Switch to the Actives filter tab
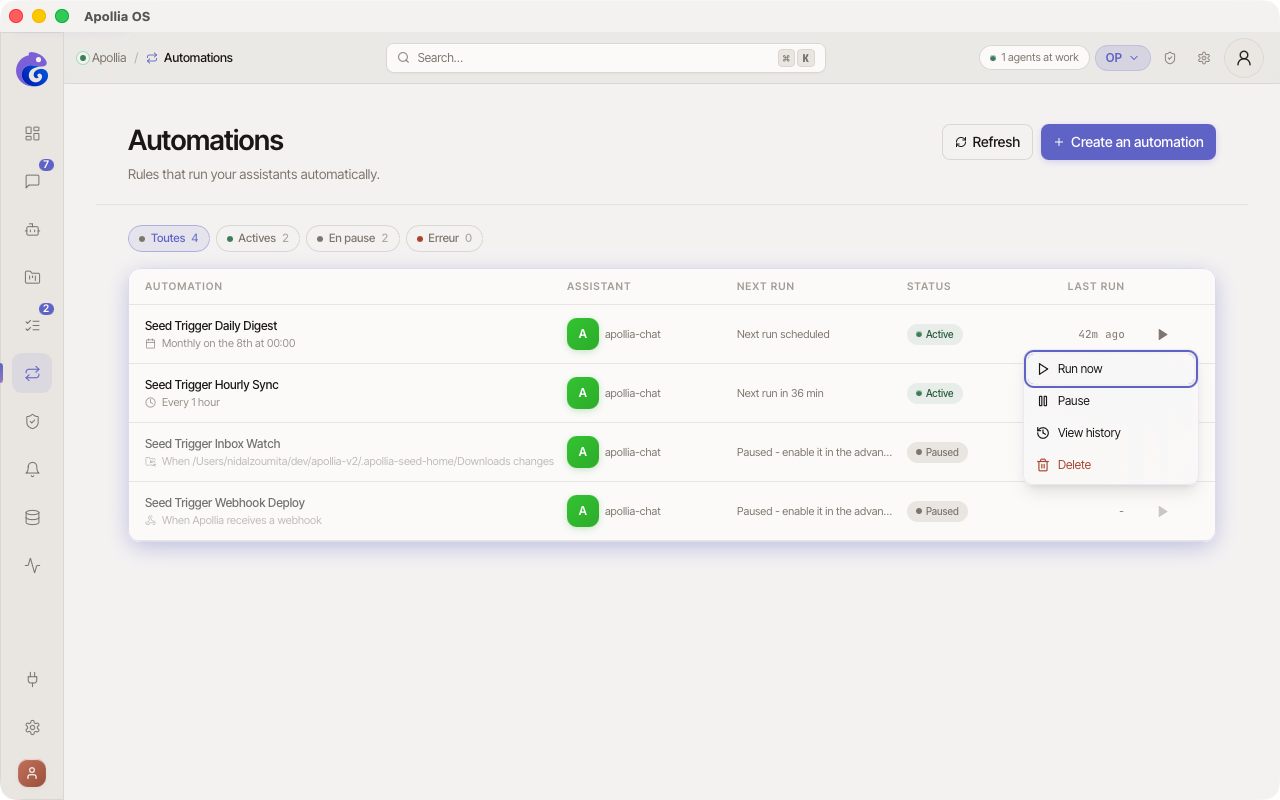 pyautogui.click(x=258, y=238)
